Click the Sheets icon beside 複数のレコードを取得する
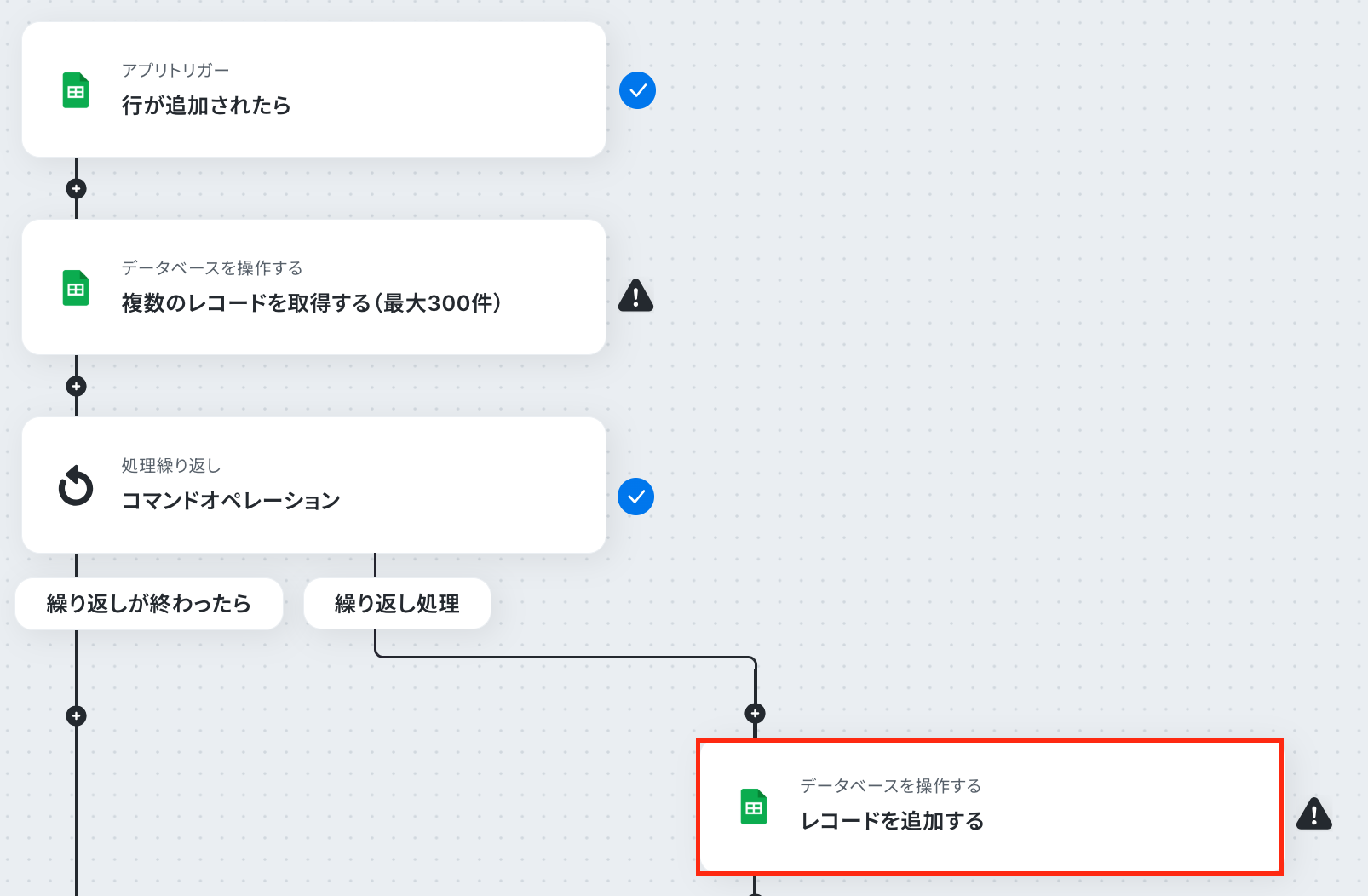The image size is (1368, 896). coord(76,288)
